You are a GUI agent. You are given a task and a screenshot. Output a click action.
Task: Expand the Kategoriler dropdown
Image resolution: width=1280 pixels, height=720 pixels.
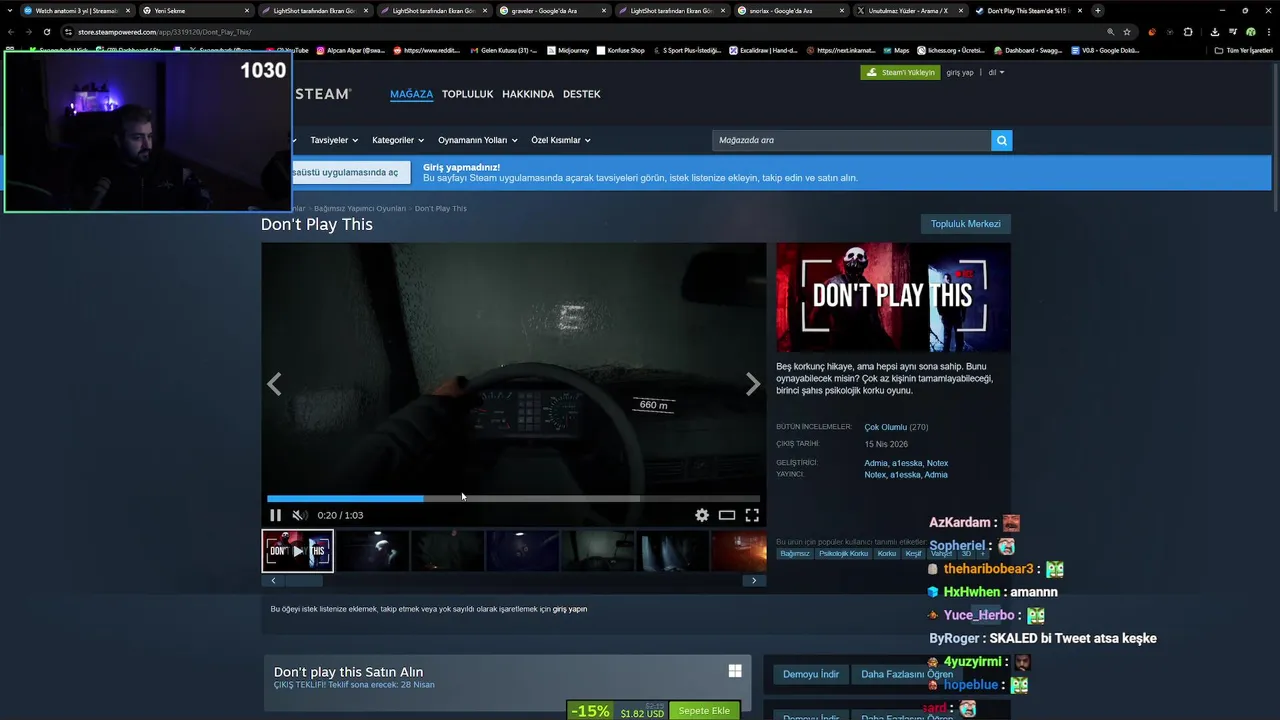[x=398, y=140]
